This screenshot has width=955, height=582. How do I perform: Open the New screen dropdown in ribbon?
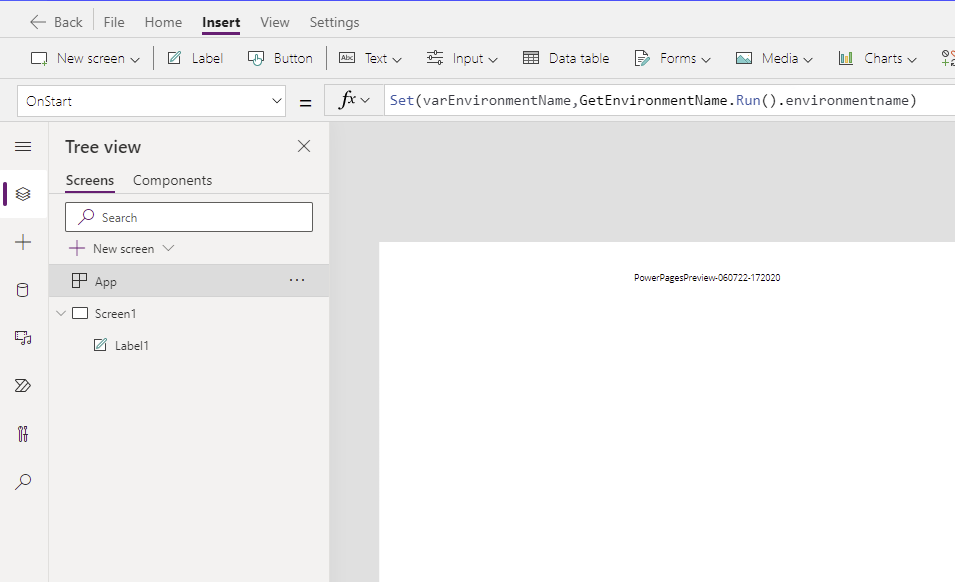tap(85, 58)
